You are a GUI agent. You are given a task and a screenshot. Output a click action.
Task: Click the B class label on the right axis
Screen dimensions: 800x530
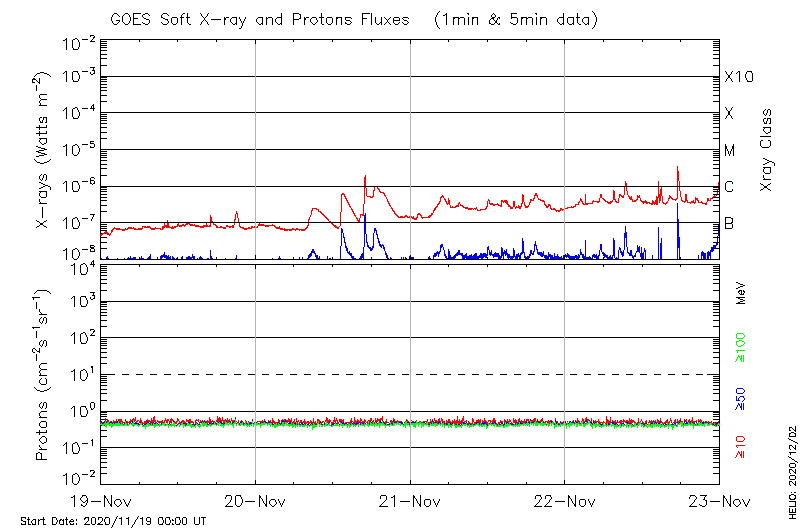[729, 223]
